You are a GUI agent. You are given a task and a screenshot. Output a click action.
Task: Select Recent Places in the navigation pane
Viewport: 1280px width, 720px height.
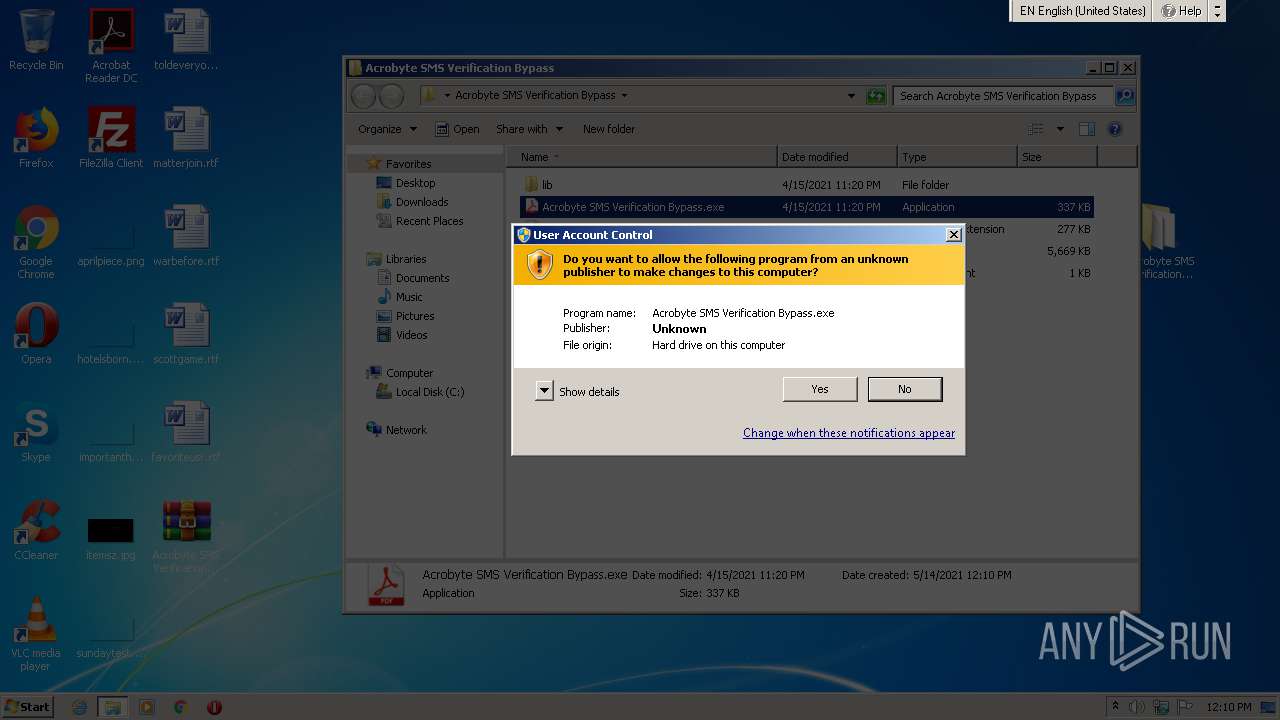tap(429, 221)
